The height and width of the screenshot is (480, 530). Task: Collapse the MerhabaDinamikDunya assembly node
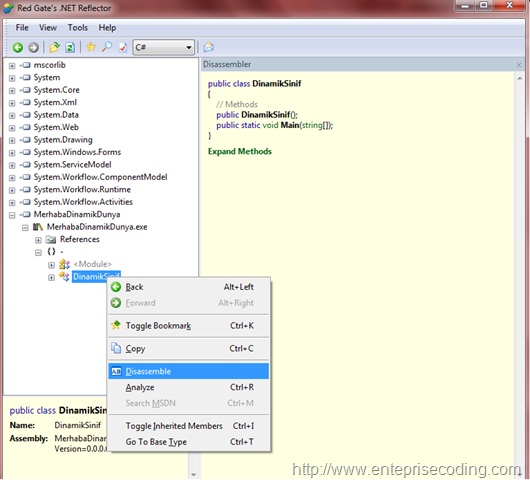pos(12,215)
